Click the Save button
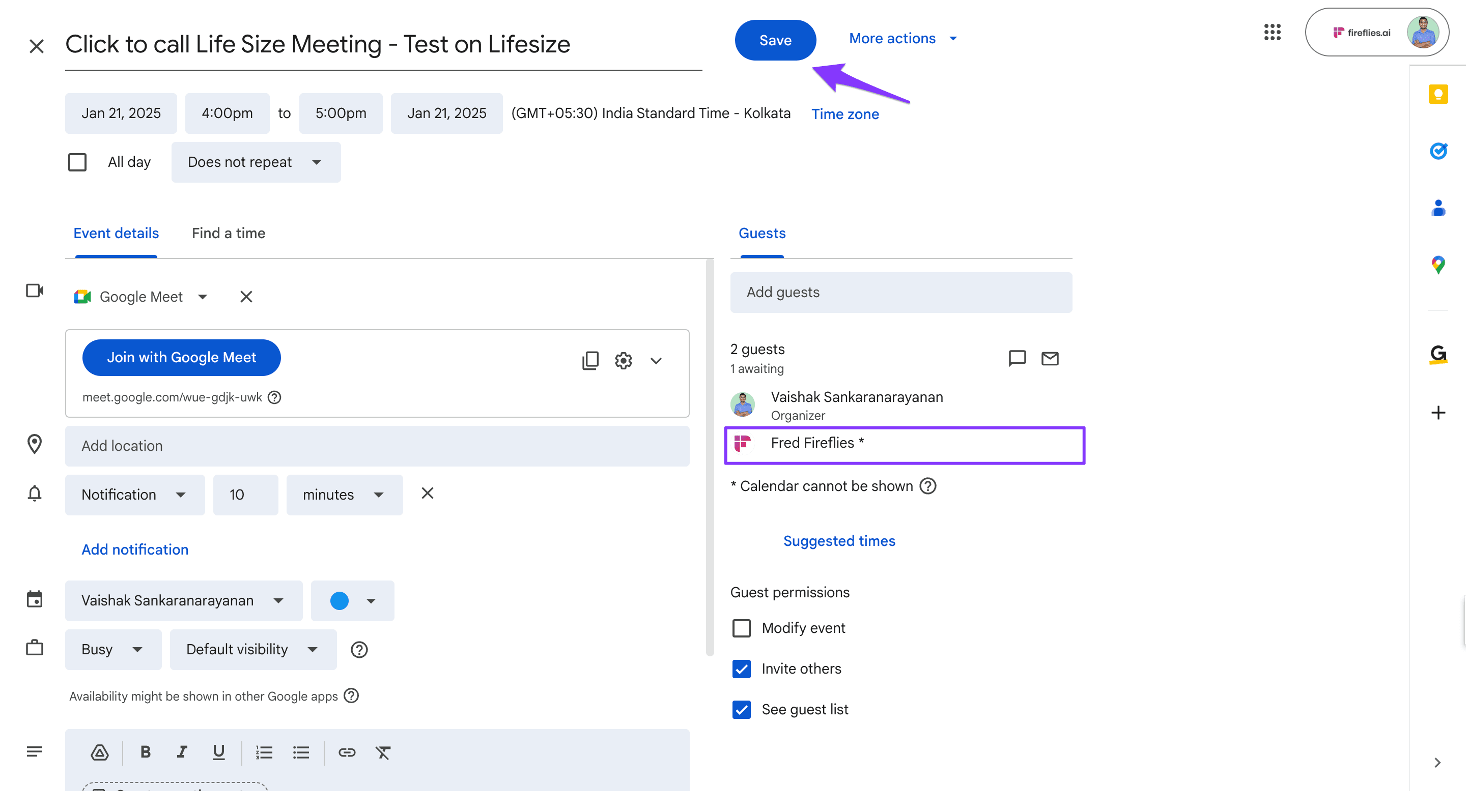Image resolution: width=1466 pixels, height=812 pixels. click(x=775, y=40)
